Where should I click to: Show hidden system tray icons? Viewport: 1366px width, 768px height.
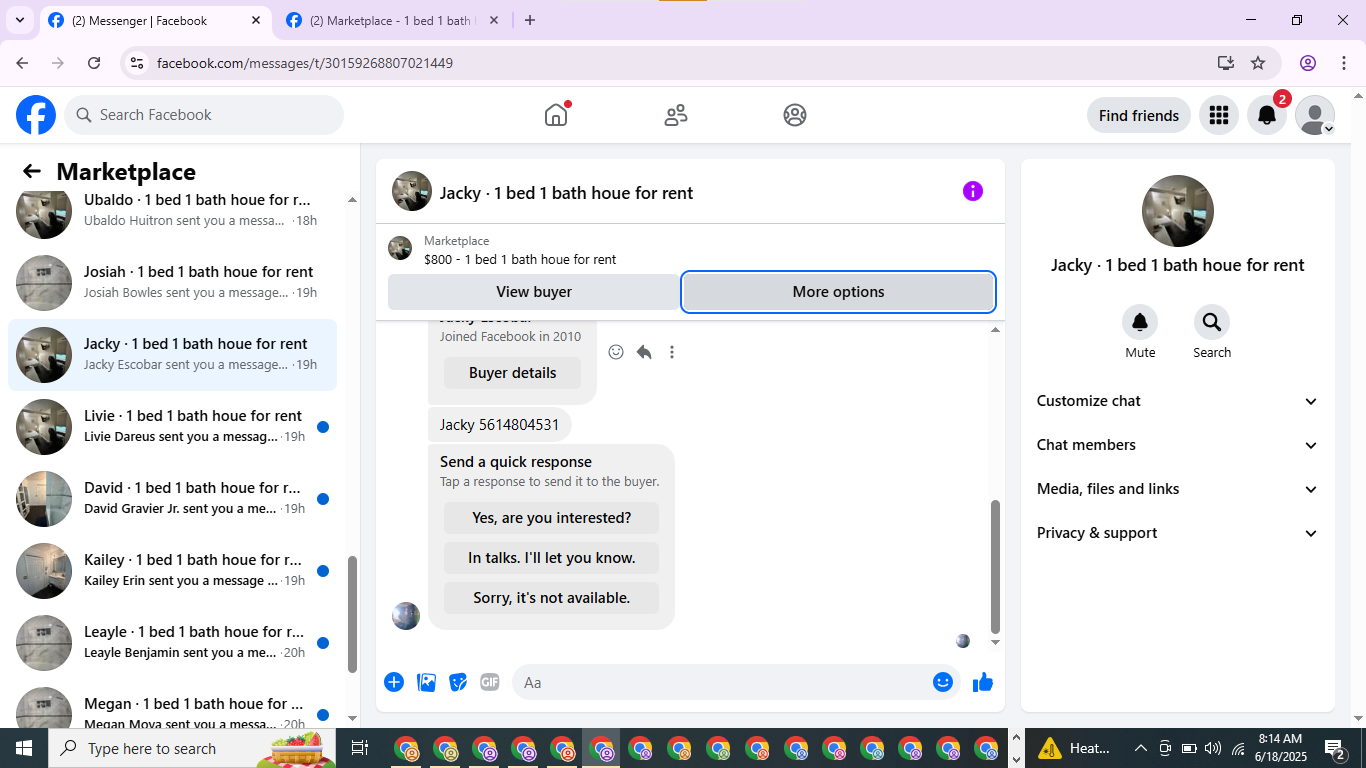coord(1140,748)
